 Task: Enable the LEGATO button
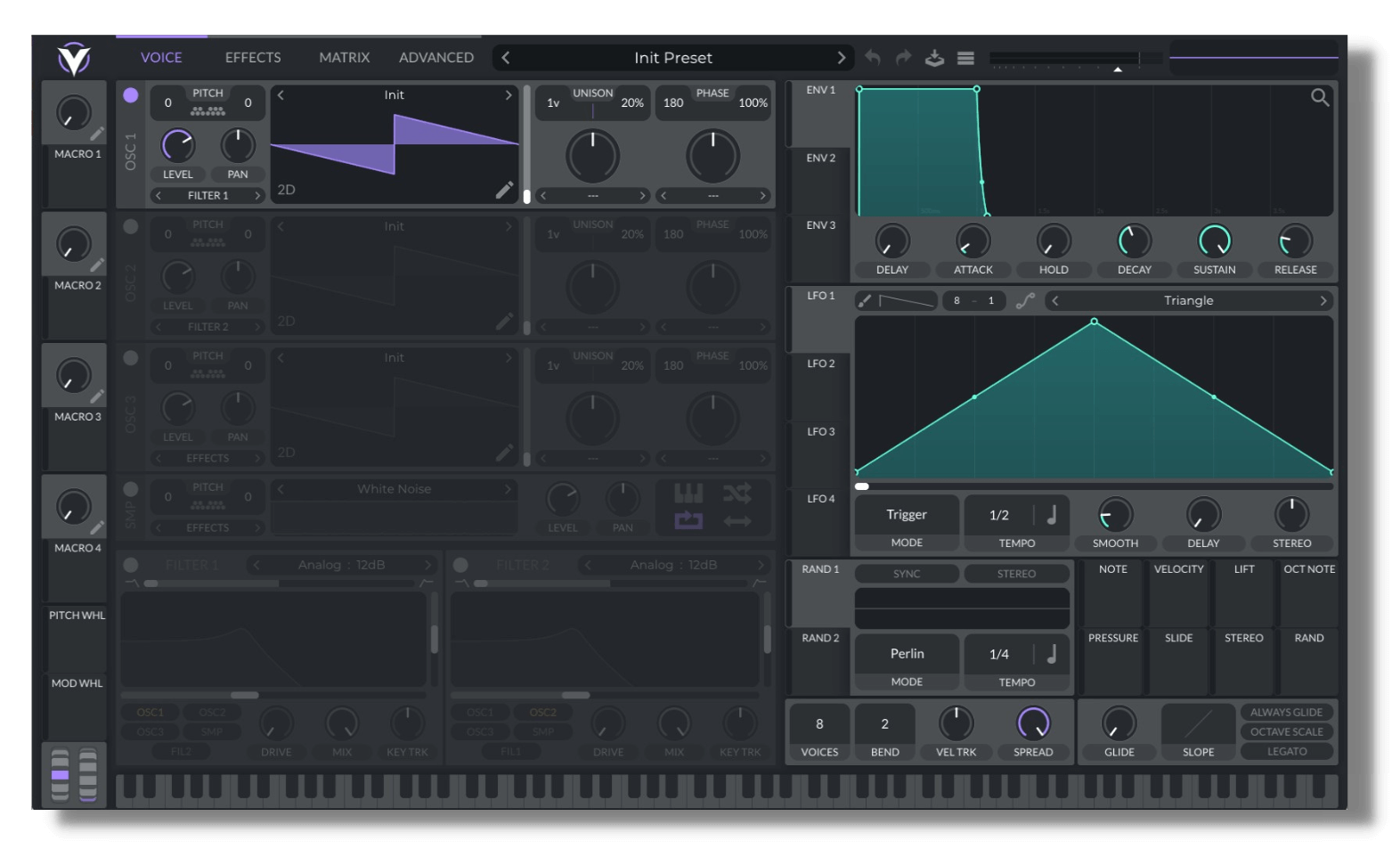(x=1286, y=751)
